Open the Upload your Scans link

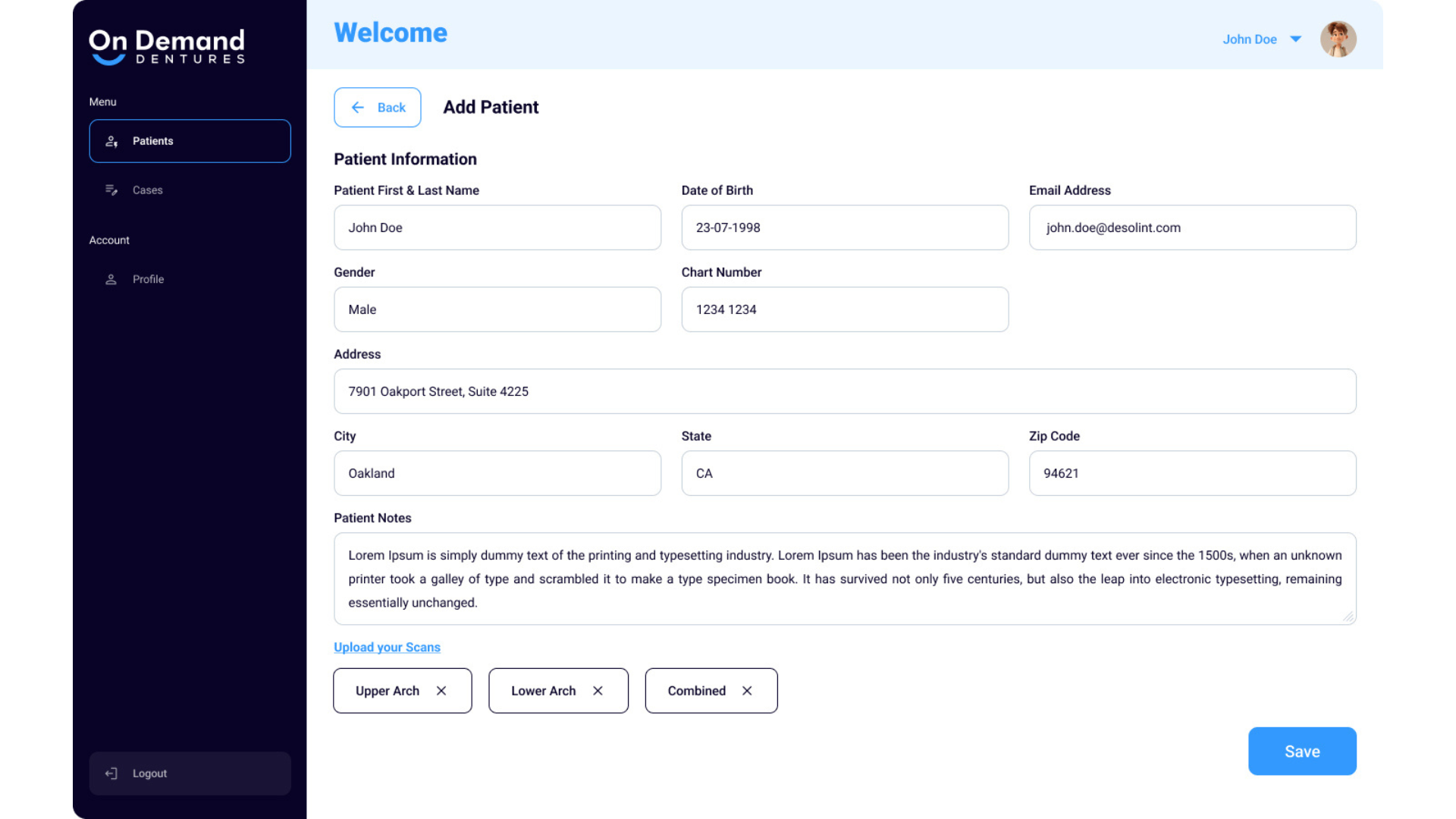tap(387, 647)
